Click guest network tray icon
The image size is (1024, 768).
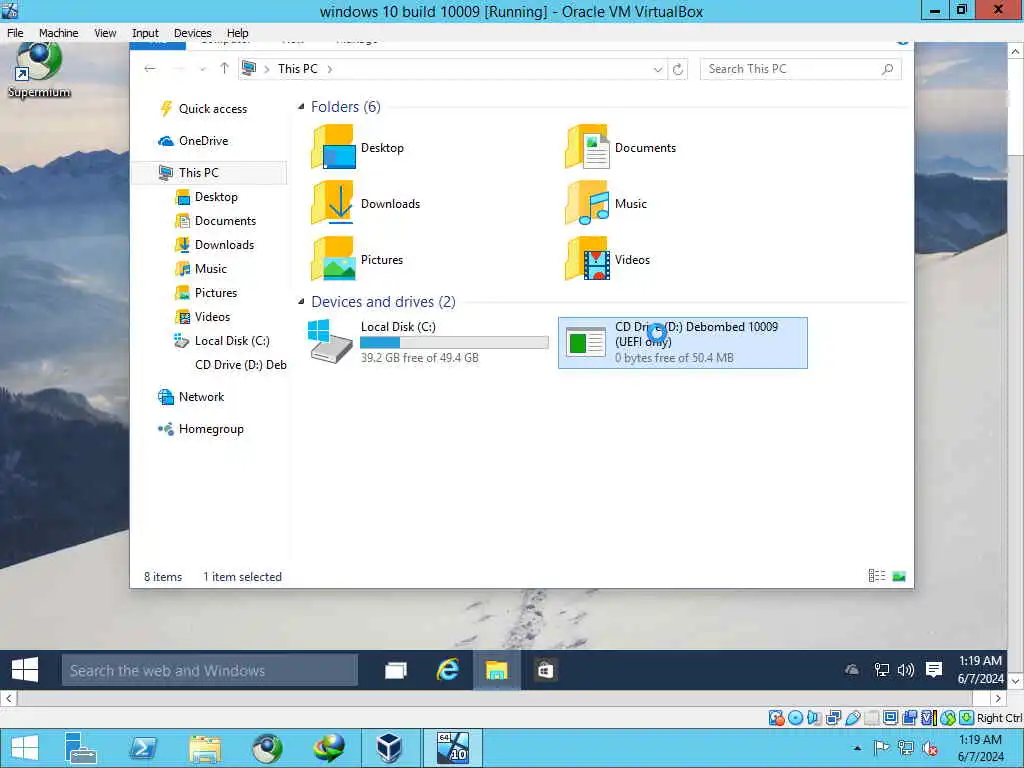tap(882, 669)
